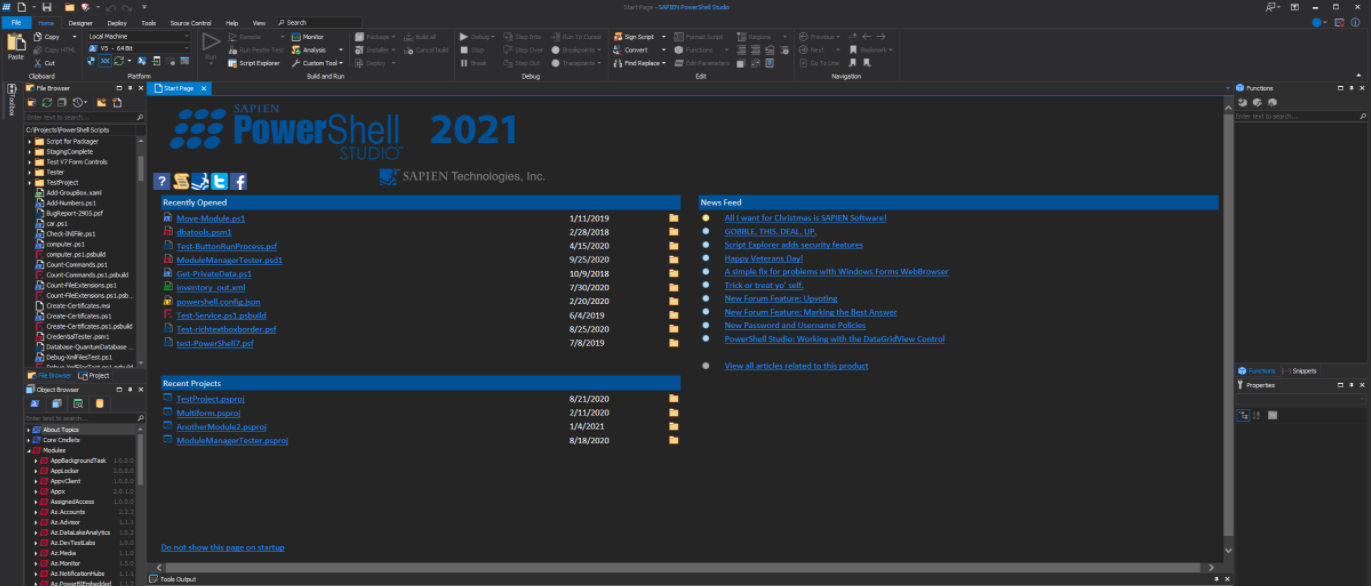
Task: Expand the About Topics tree node
Action: point(28,430)
